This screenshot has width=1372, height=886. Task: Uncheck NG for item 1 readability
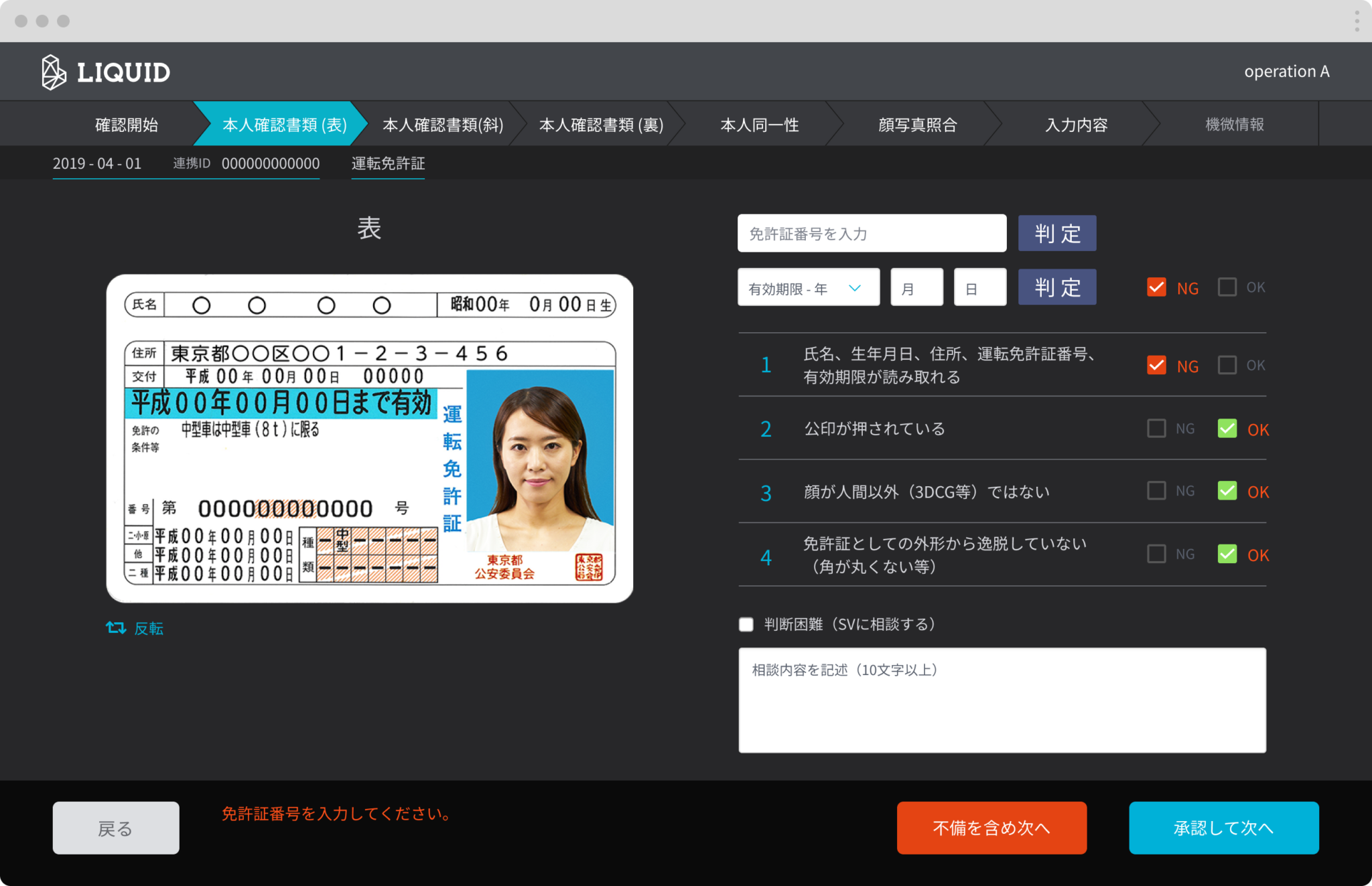(1156, 365)
